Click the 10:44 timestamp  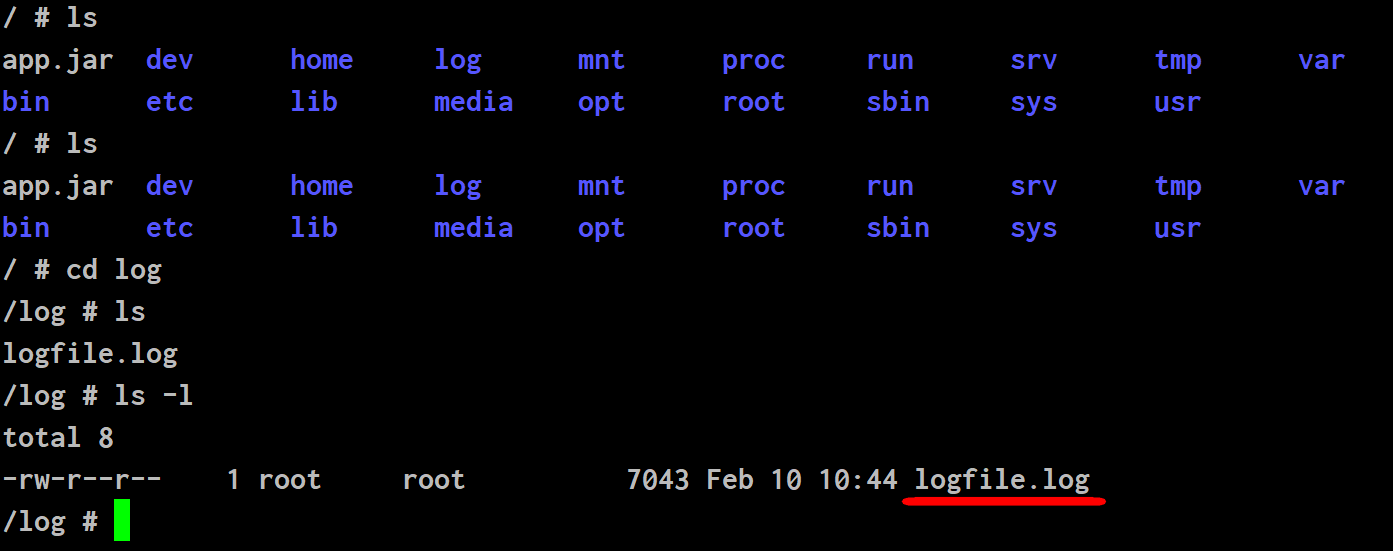(x=858, y=480)
